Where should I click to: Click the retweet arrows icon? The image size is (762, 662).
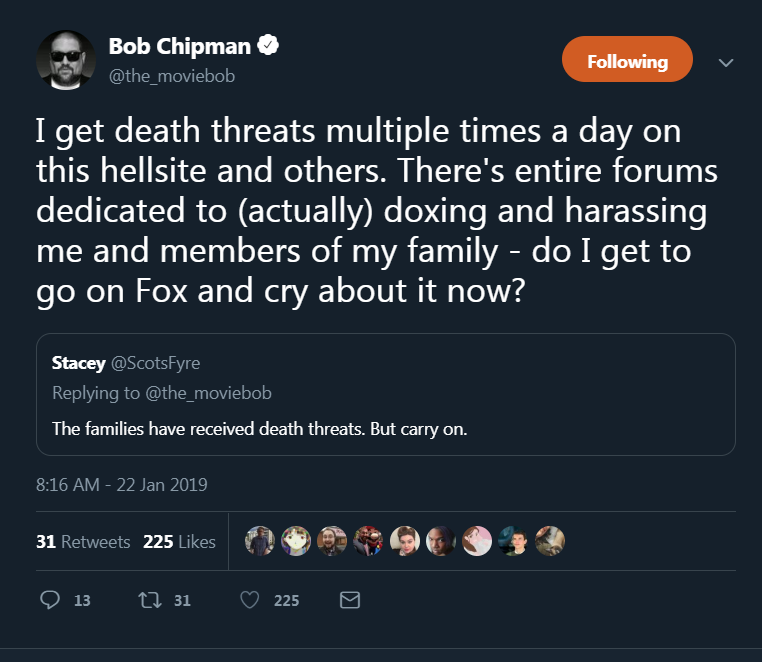pos(150,600)
